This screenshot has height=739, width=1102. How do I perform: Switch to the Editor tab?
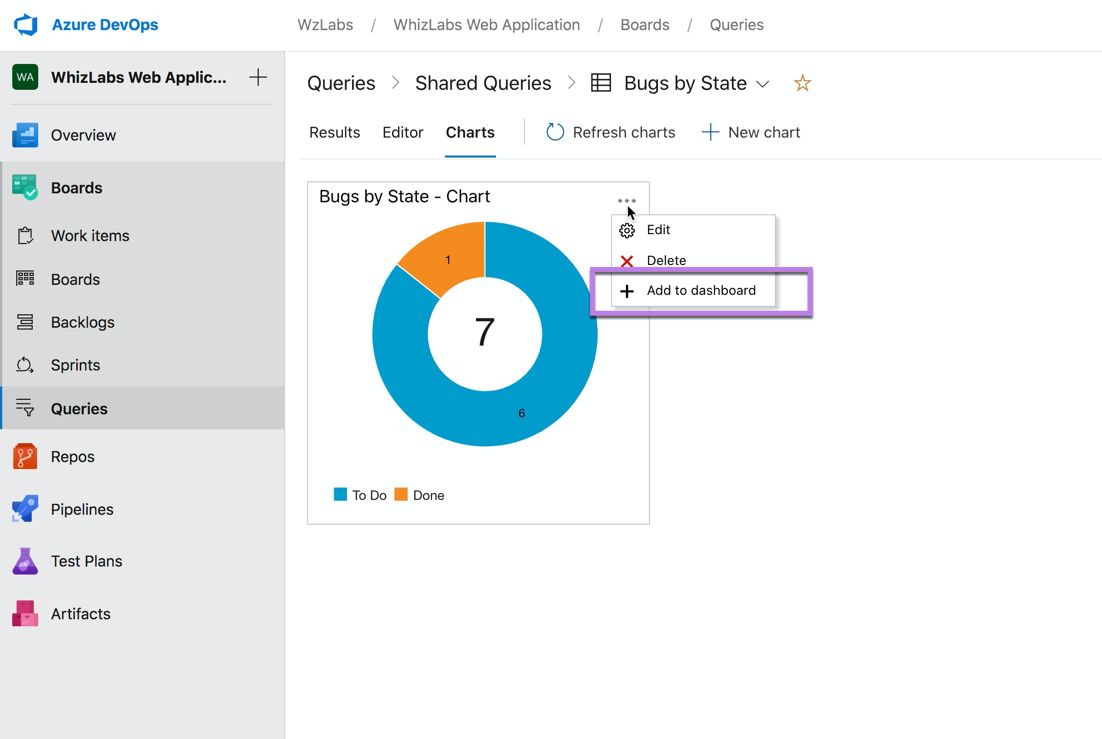click(403, 132)
